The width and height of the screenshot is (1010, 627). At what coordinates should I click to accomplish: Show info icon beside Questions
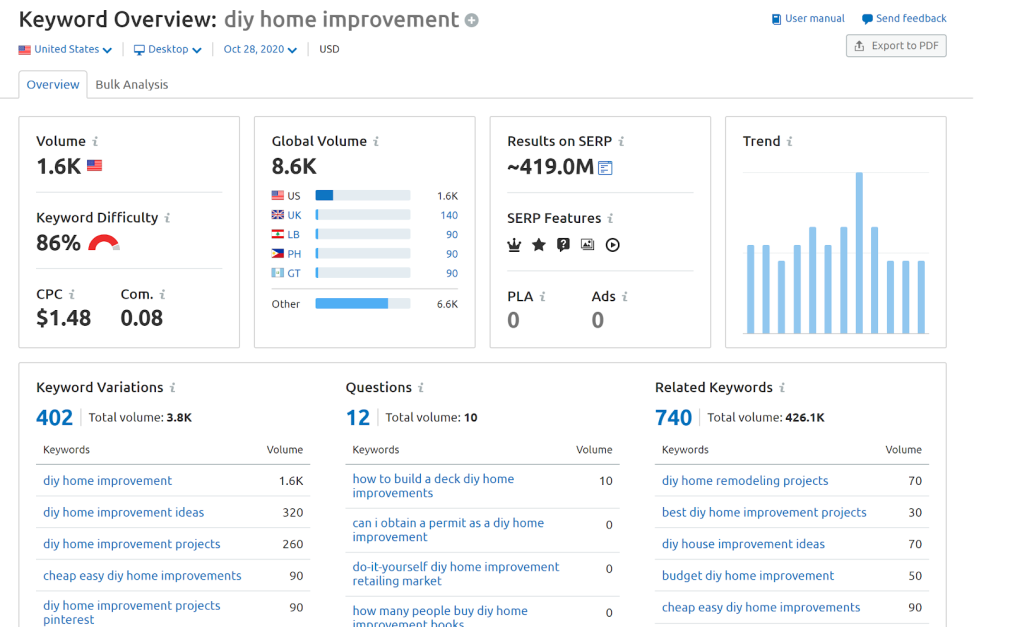tap(421, 388)
